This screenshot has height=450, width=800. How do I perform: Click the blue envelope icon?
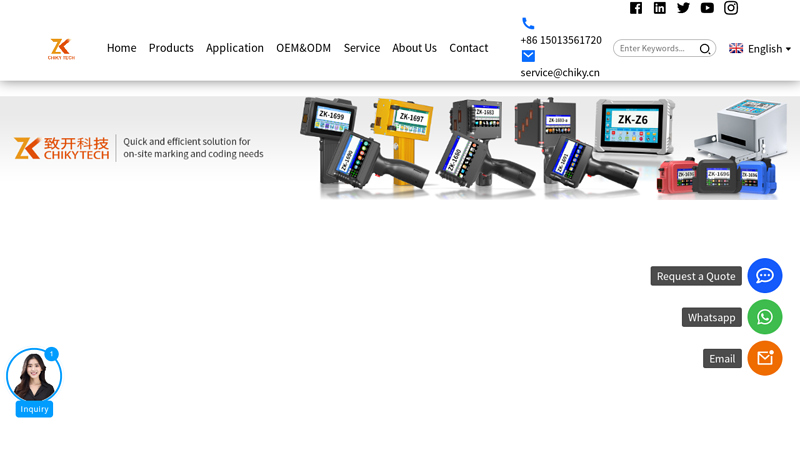click(x=528, y=56)
